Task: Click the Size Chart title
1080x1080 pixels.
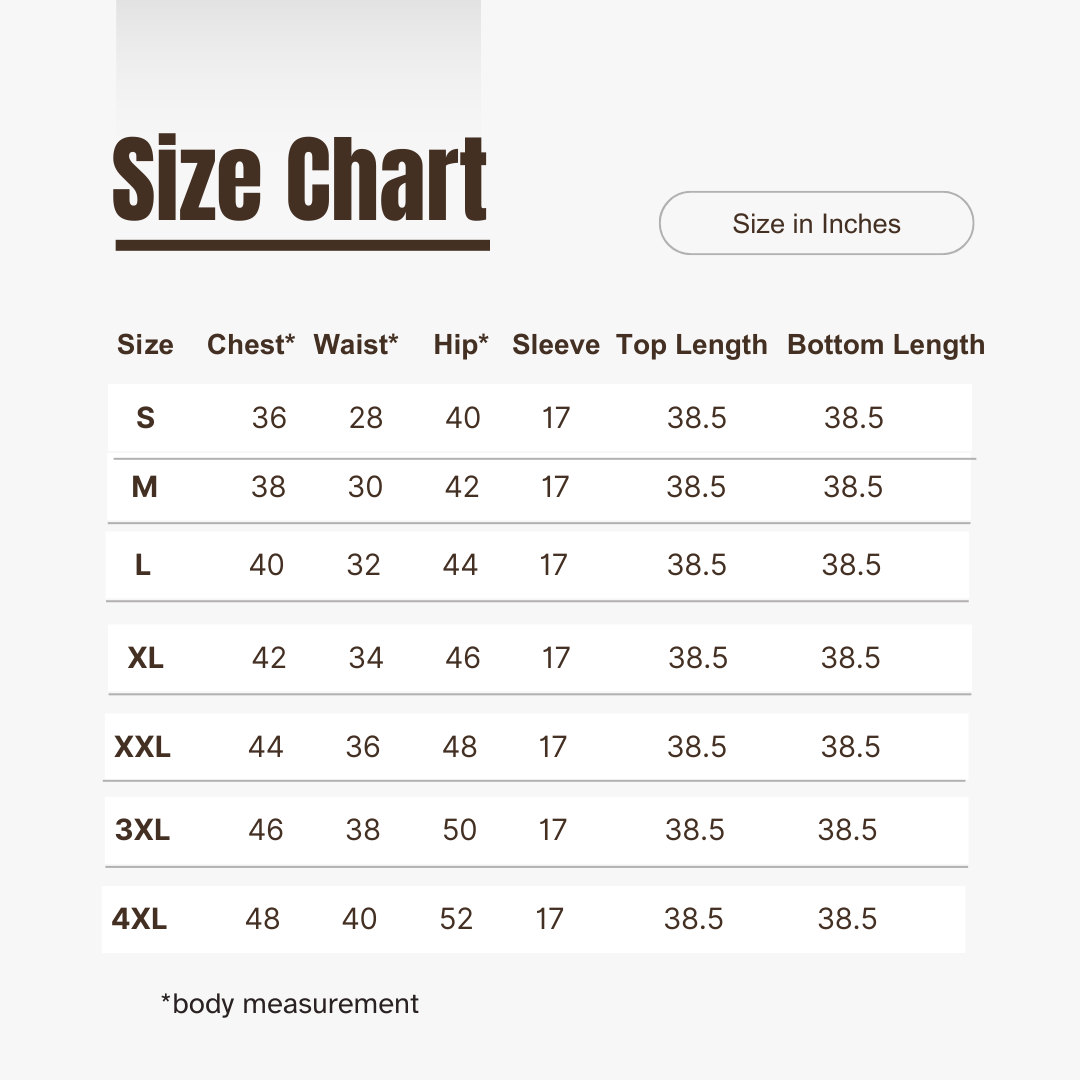Action: 300,180
